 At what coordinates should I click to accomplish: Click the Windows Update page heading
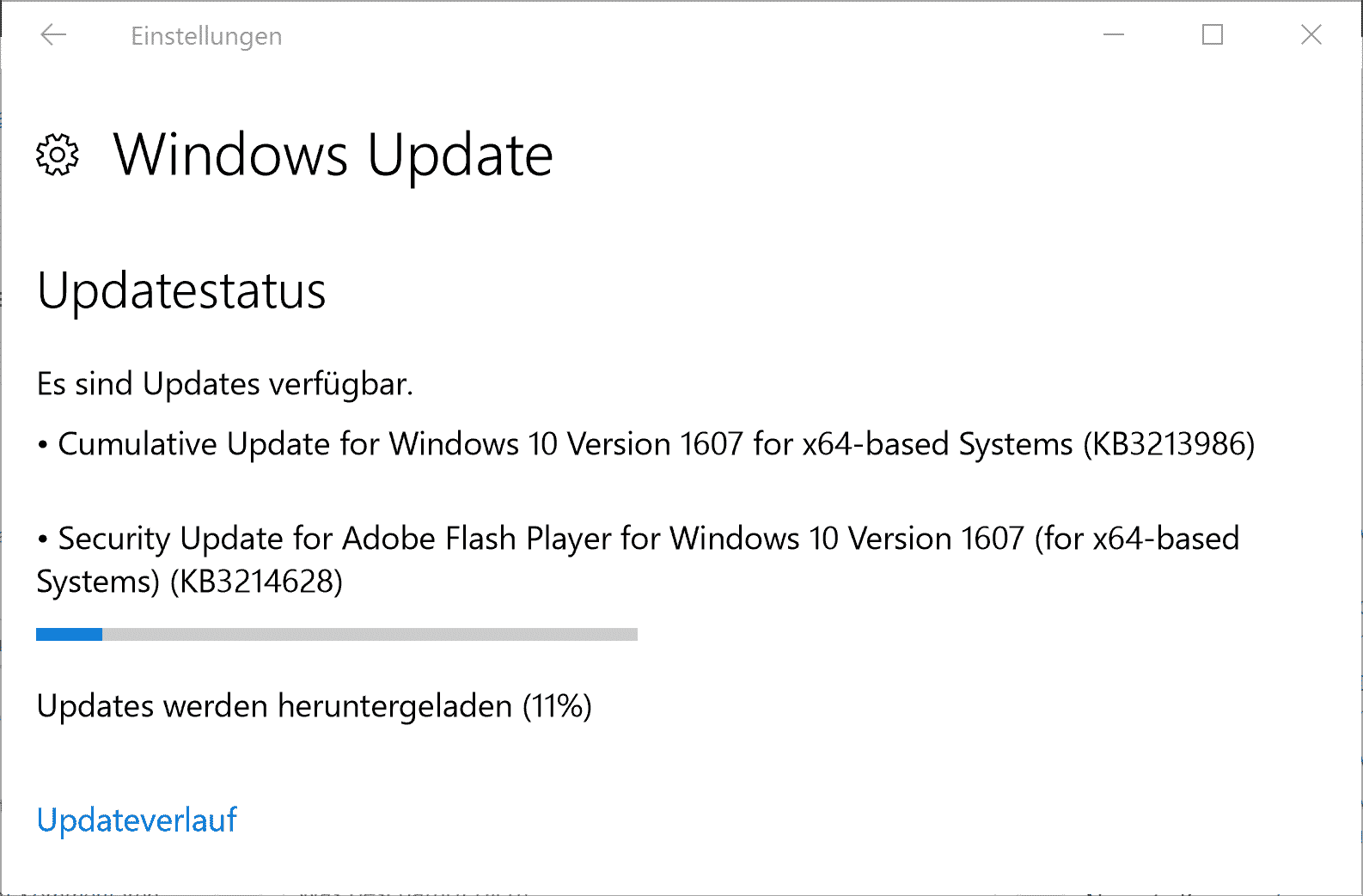point(333,155)
